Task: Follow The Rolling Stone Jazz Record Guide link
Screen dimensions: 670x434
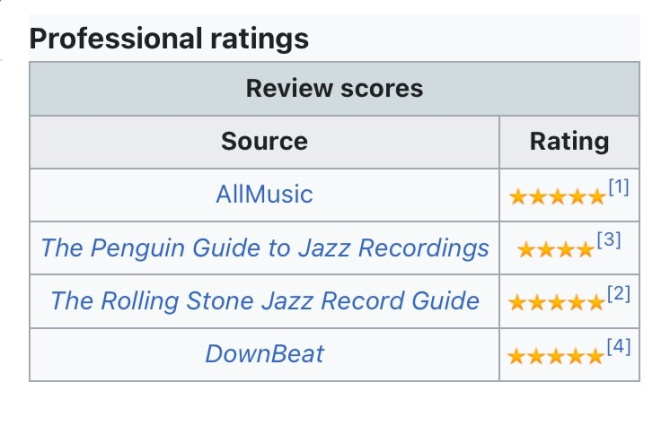Action: (264, 301)
